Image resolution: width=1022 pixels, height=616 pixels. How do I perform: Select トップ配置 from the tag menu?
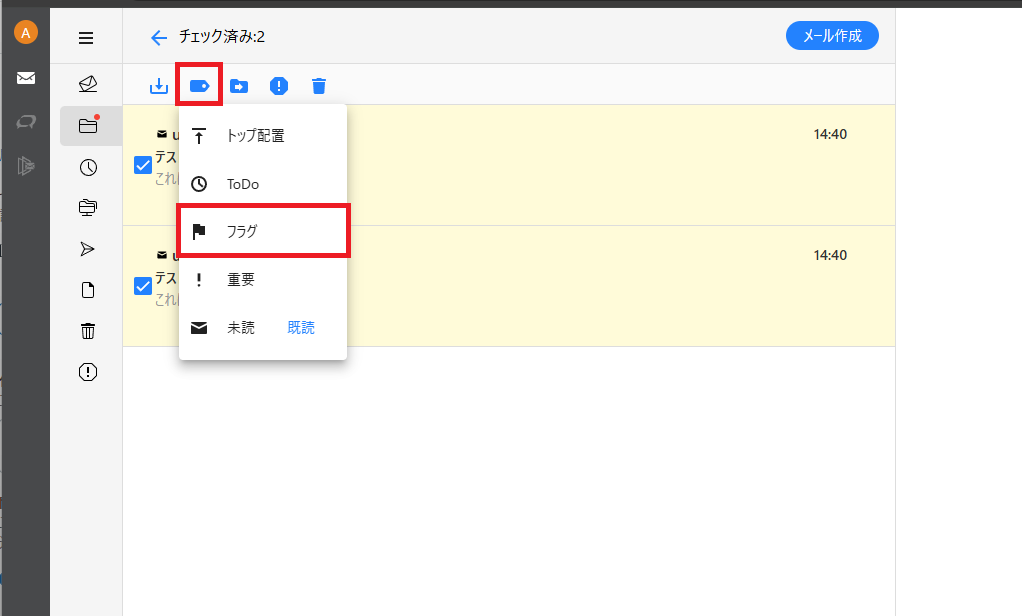coord(263,136)
